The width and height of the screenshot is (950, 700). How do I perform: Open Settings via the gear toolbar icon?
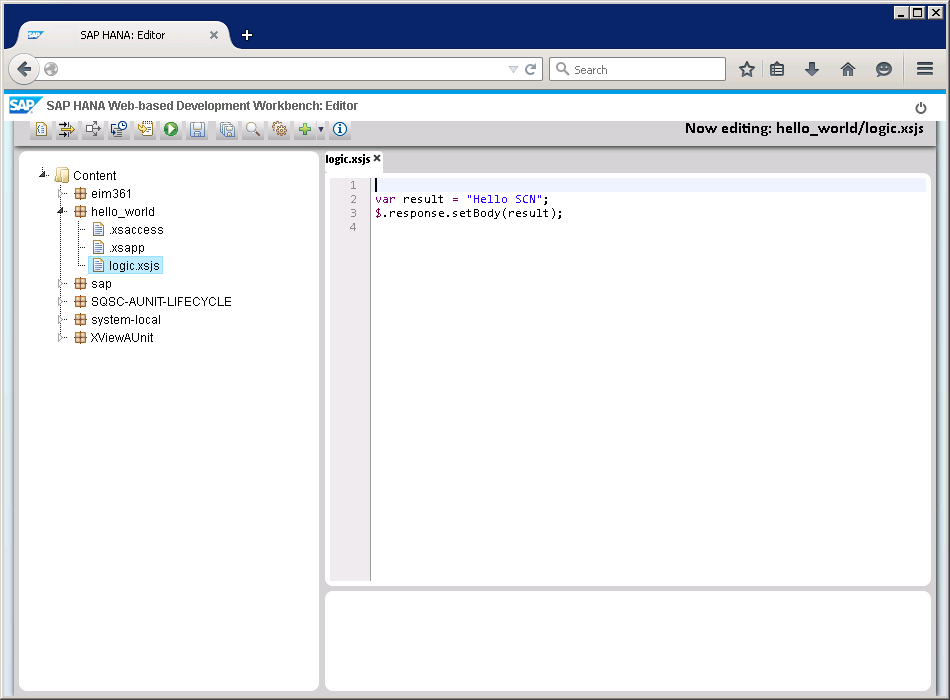coord(280,129)
